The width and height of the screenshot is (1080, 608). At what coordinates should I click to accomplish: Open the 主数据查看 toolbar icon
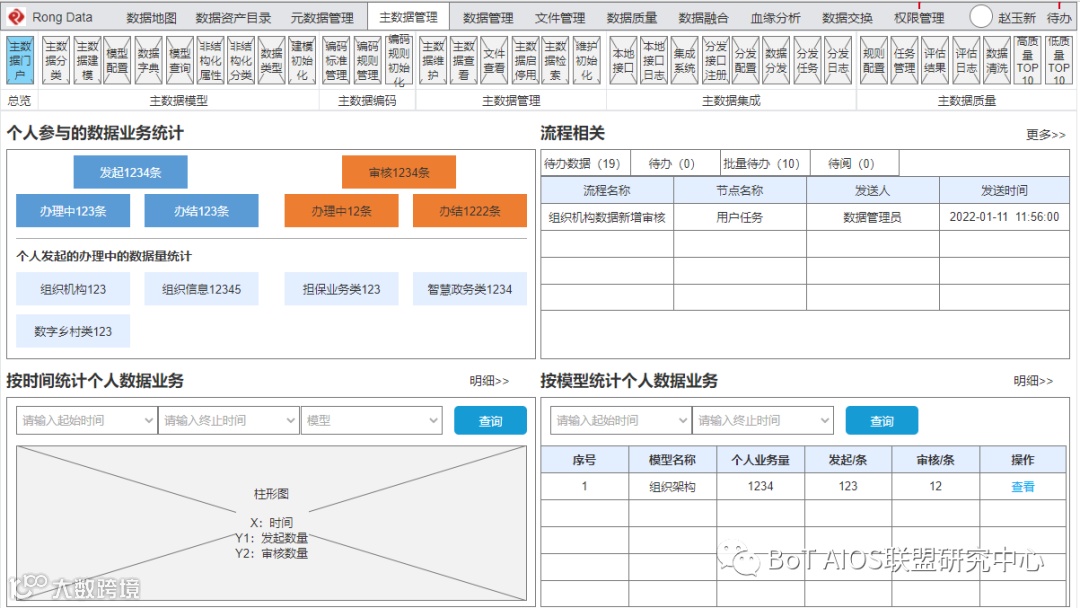pyautogui.click(x=464, y=61)
